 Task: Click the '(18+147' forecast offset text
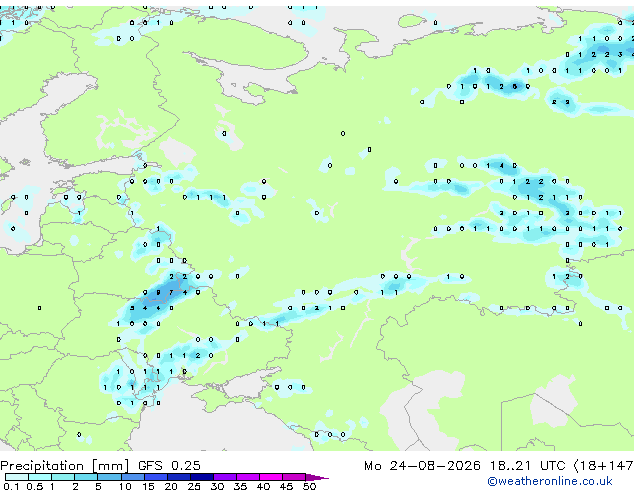(603, 466)
